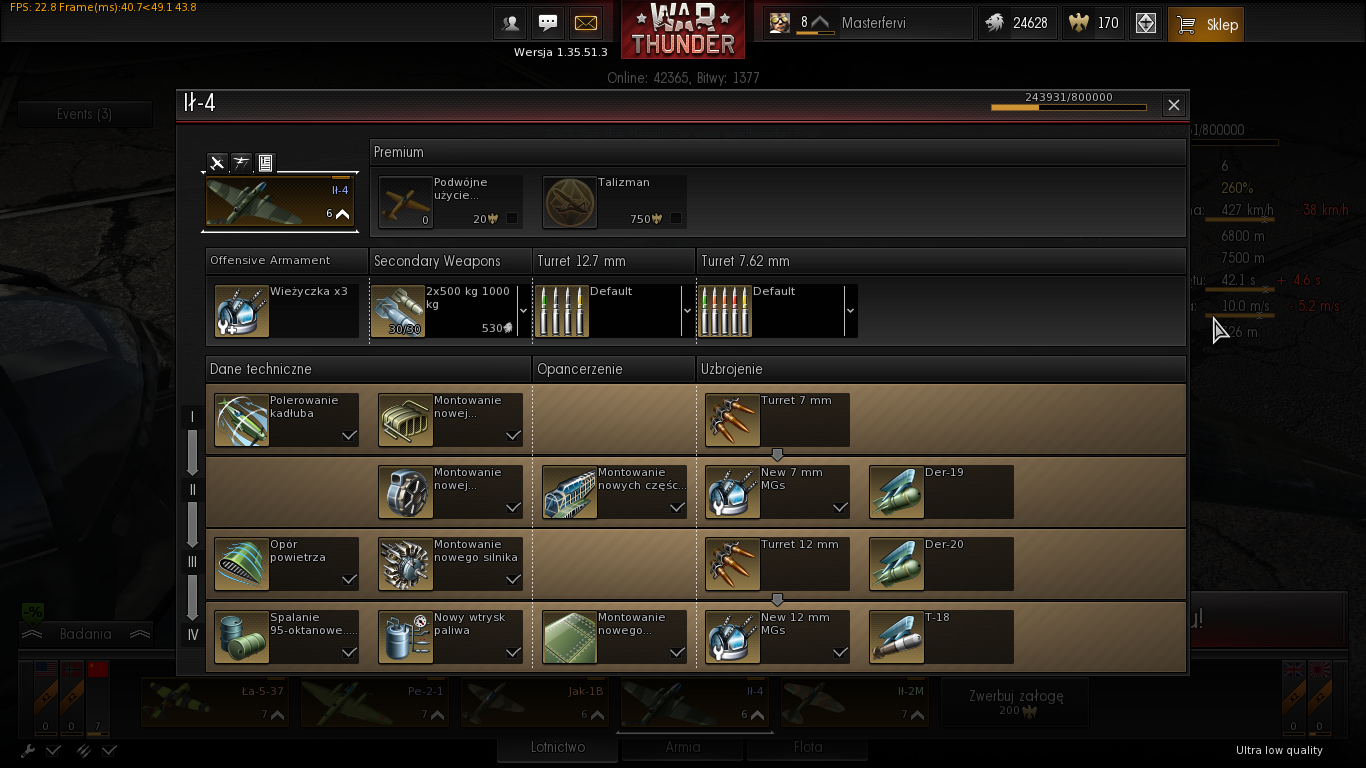Select Montowanie nowego silnika engine icon
The height and width of the screenshot is (768, 1366).
point(406,565)
